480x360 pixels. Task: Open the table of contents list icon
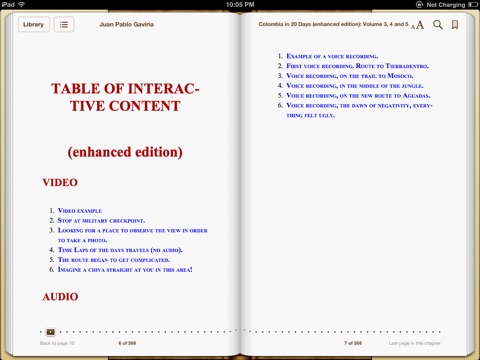click(x=64, y=24)
